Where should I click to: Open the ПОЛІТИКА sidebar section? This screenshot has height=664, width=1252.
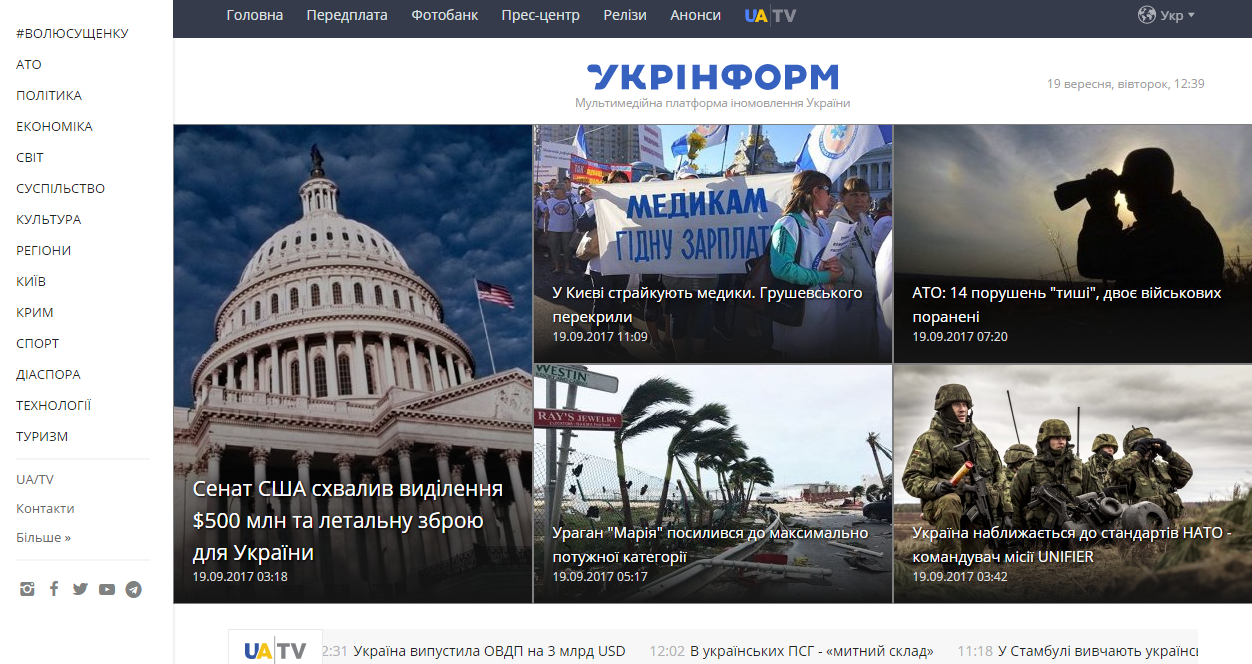[x=49, y=95]
